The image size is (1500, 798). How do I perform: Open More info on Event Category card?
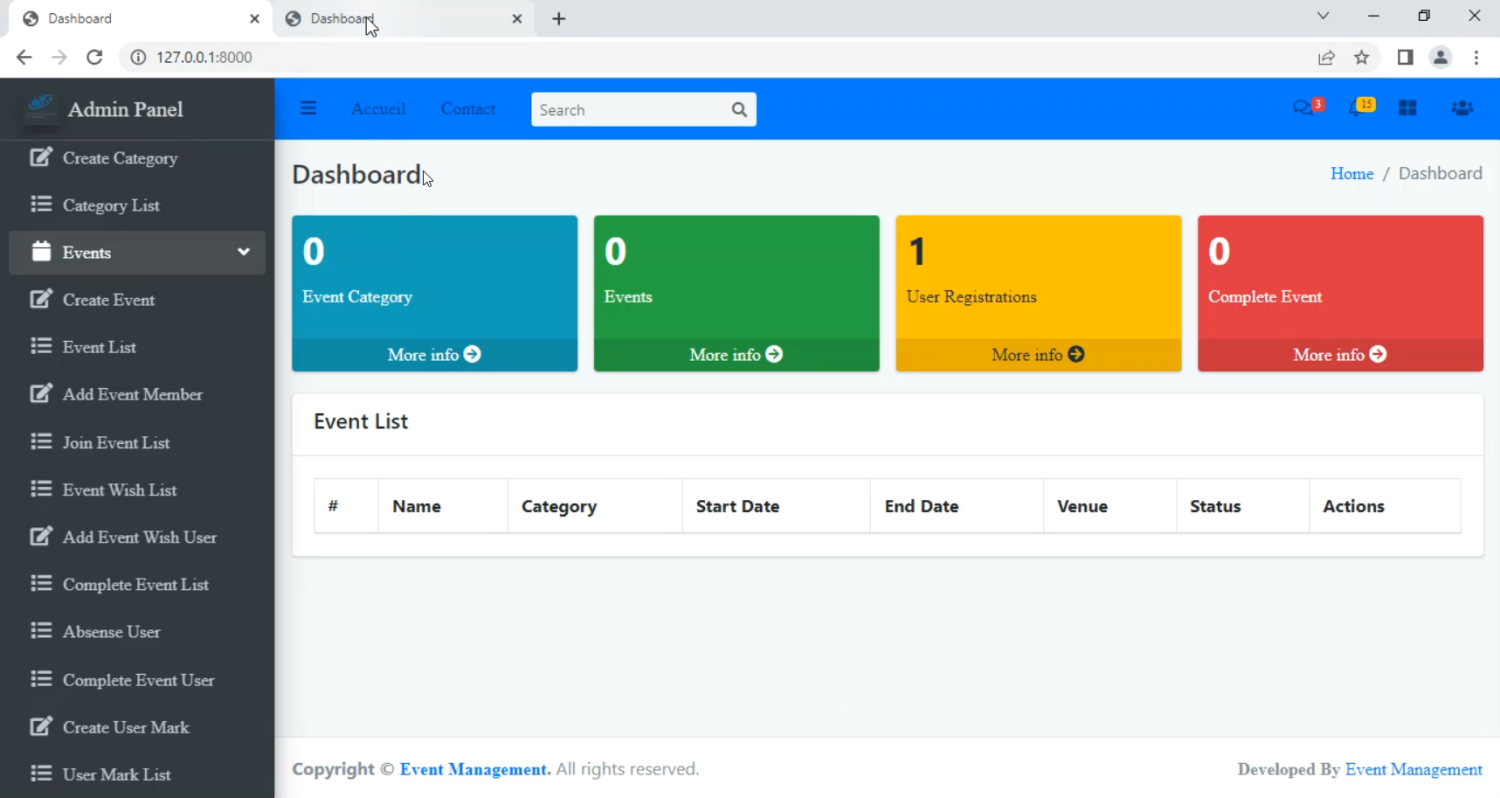[x=434, y=355]
